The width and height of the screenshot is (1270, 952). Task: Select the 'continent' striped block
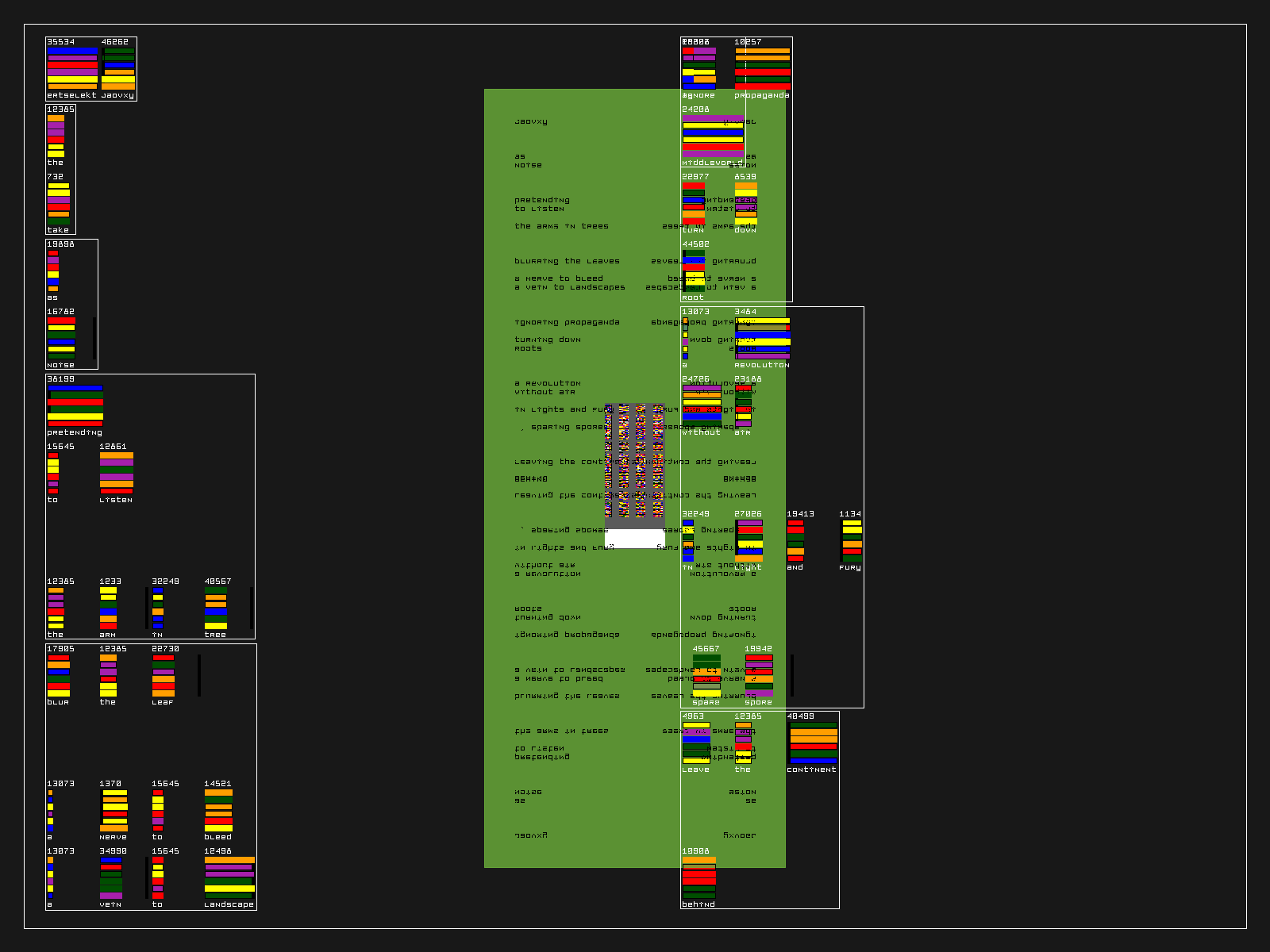[813, 743]
